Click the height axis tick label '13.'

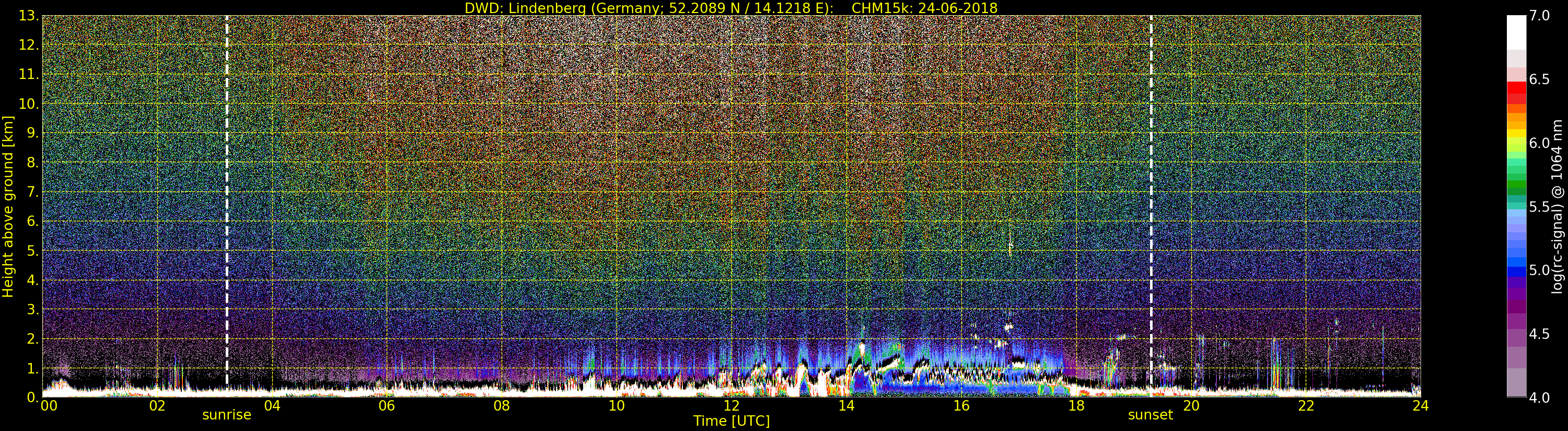[29, 16]
